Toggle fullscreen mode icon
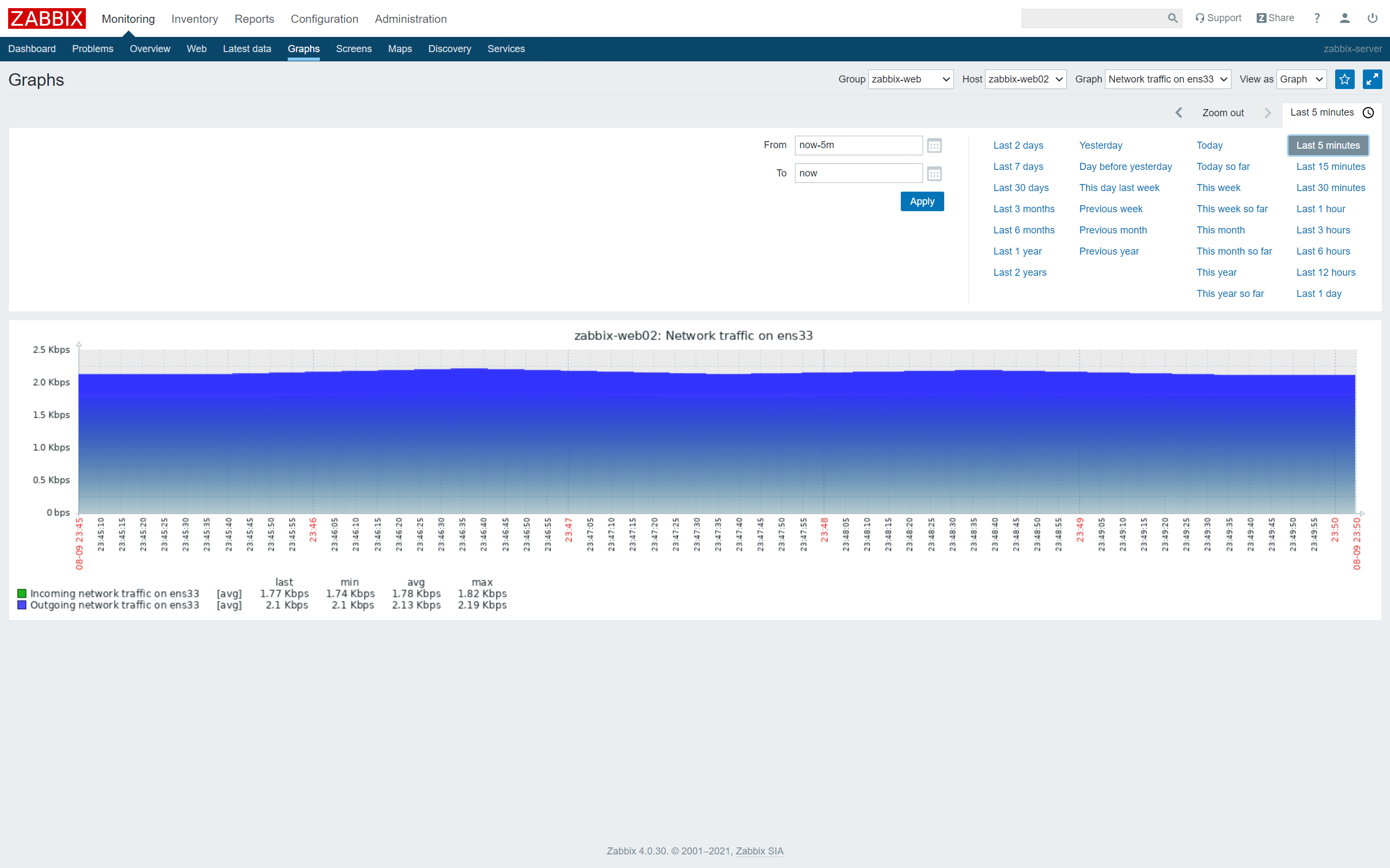This screenshot has height=868, width=1390. click(x=1372, y=79)
